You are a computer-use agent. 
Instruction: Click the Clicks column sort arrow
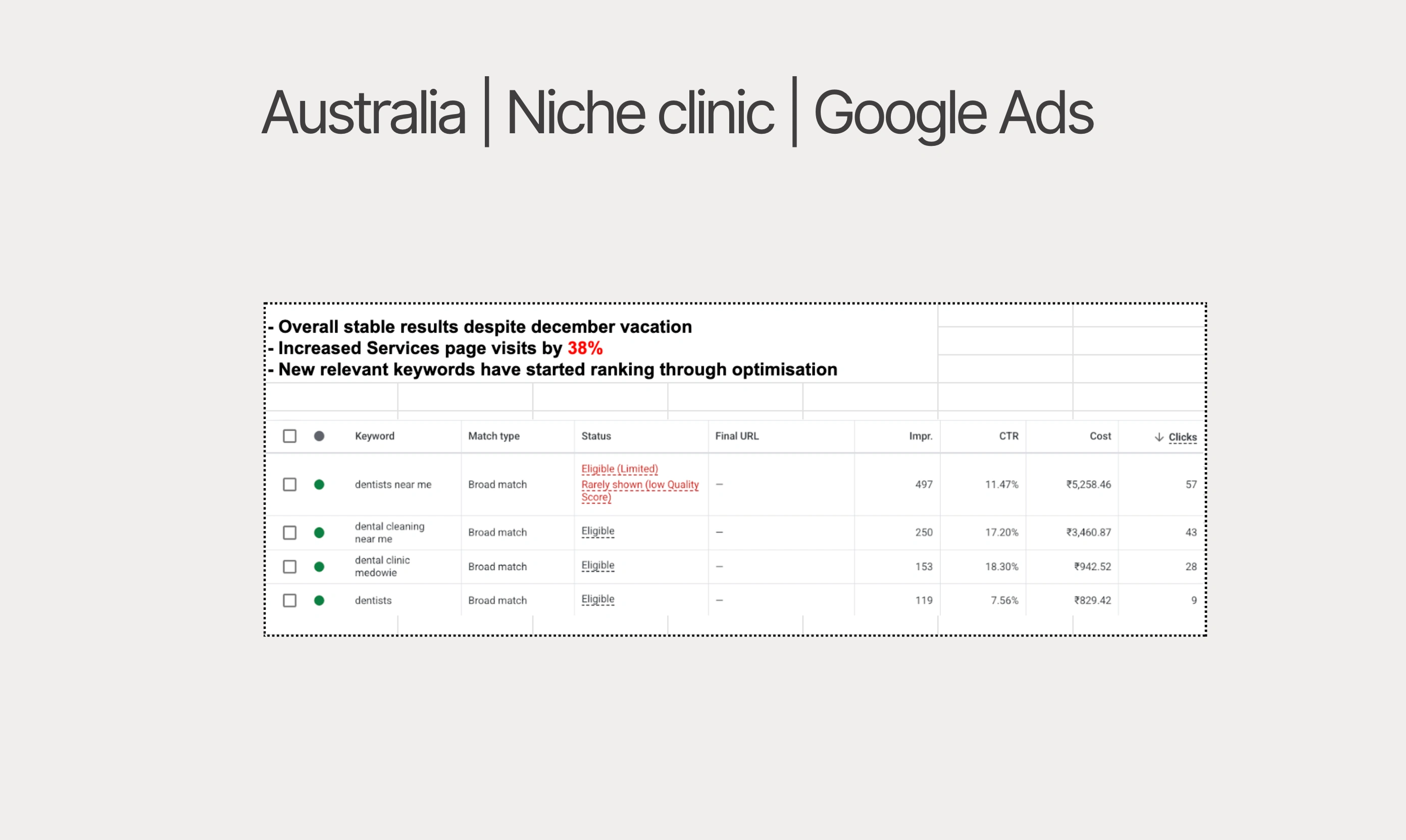1159,437
